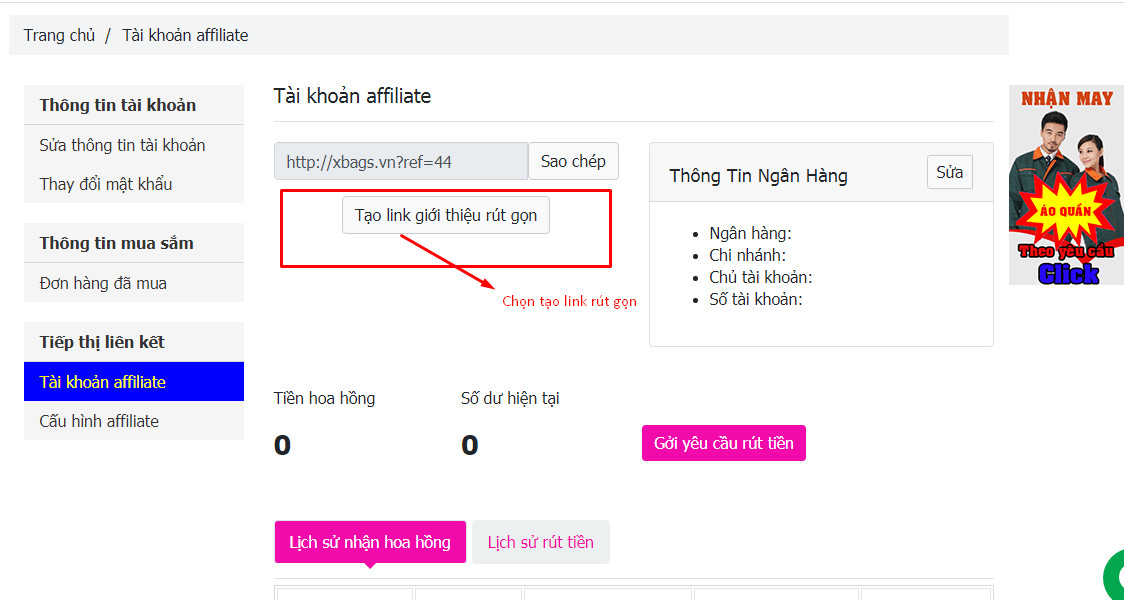Screen dimensions: 1124x600
Task: Click the Thông tin tài khoản sidebar heading
Action: click(118, 105)
